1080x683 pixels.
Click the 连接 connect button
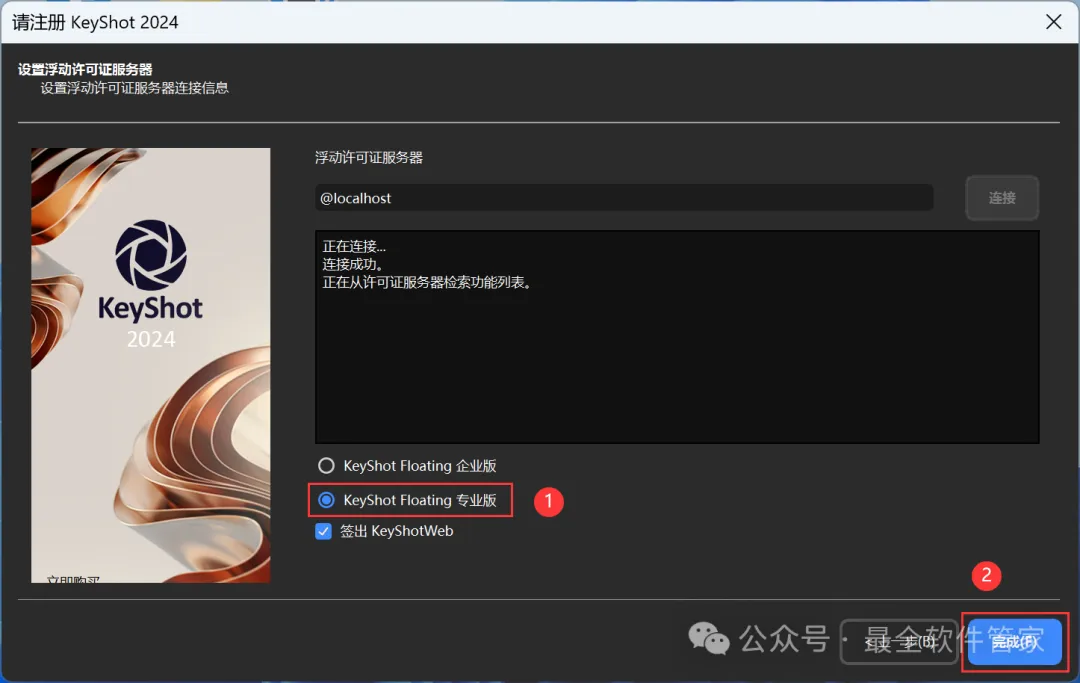coord(1002,198)
